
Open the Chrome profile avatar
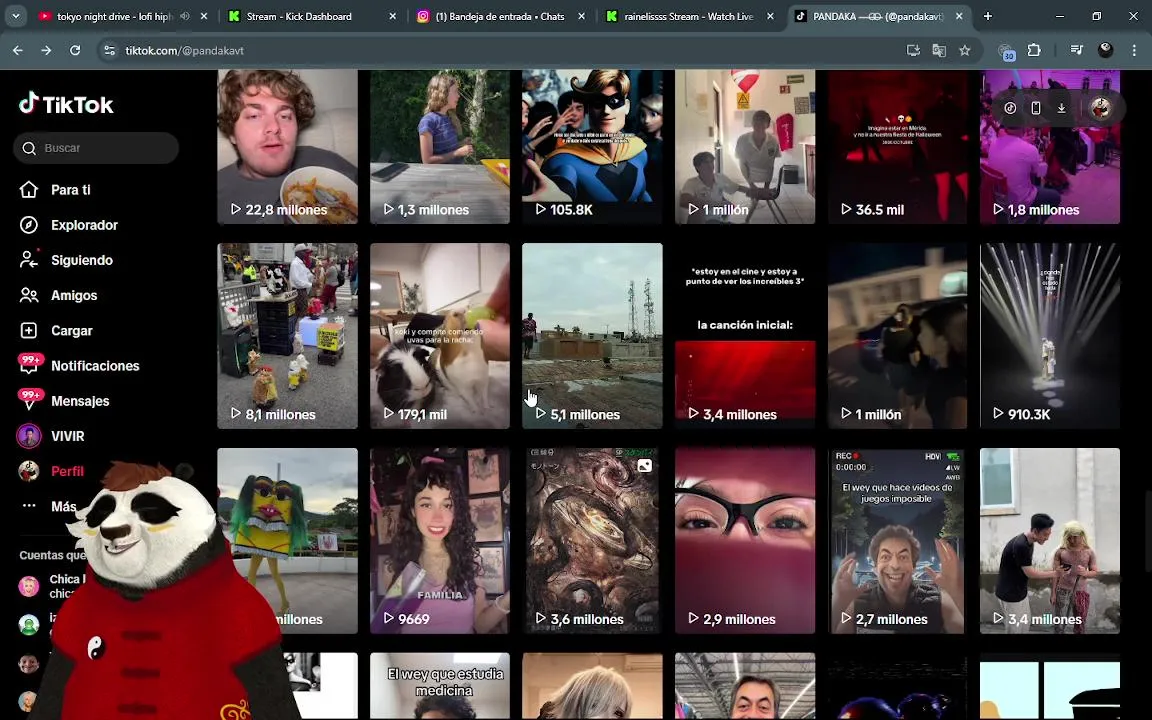pos(1105,50)
